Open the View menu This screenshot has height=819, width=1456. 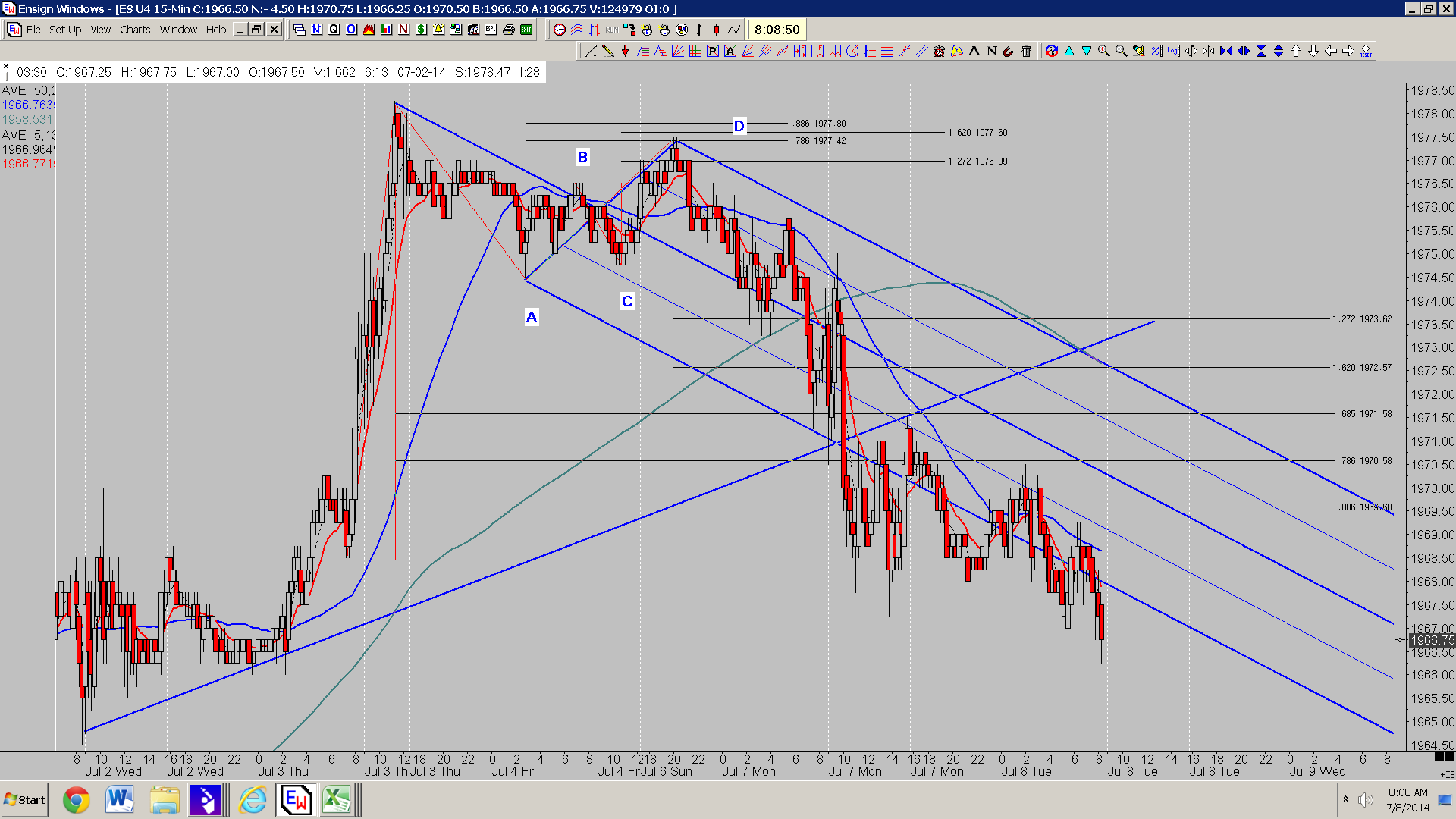[x=101, y=30]
